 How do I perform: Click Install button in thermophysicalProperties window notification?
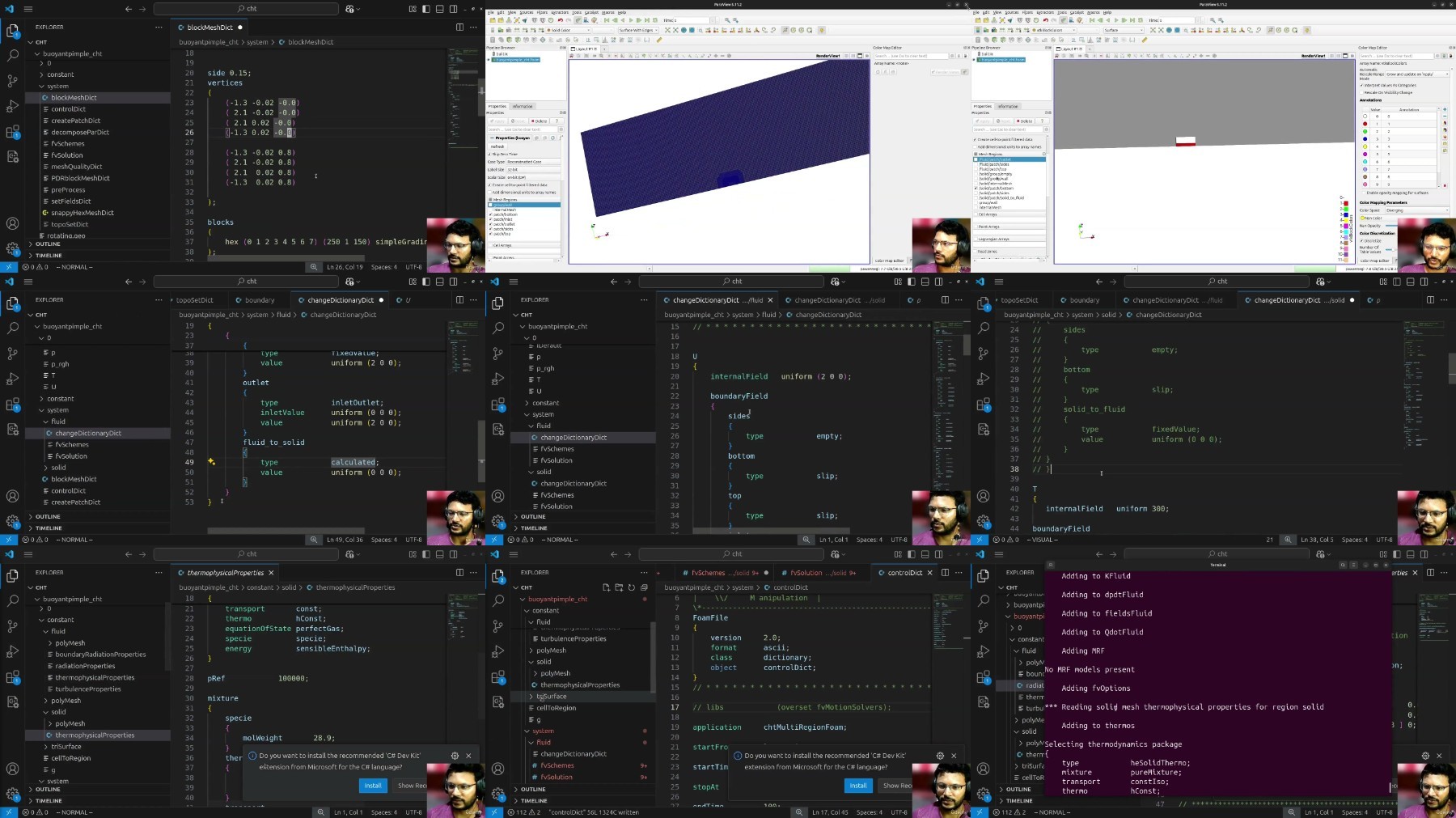point(373,786)
